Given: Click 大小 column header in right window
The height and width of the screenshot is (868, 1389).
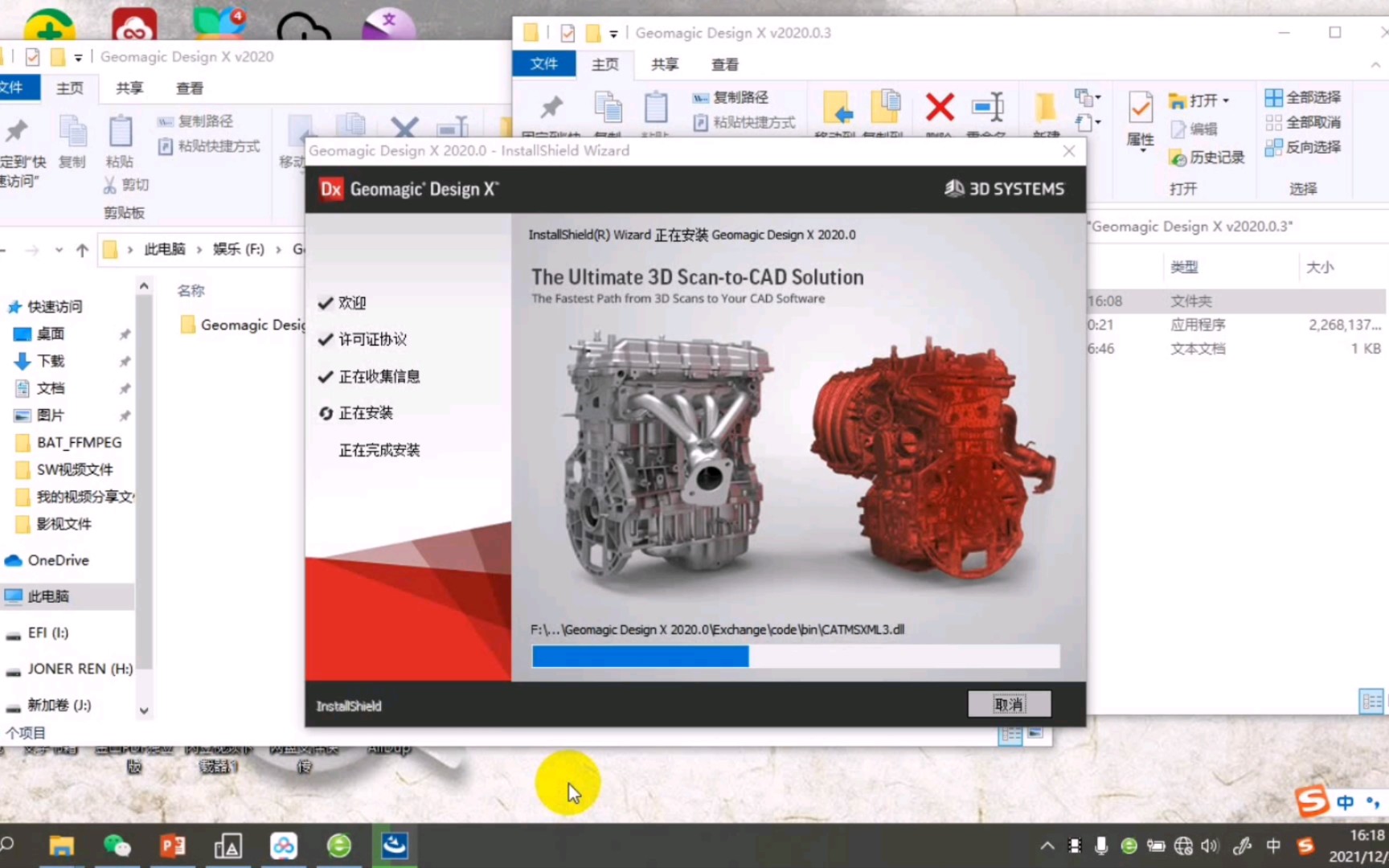Looking at the screenshot, I should 1319,267.
